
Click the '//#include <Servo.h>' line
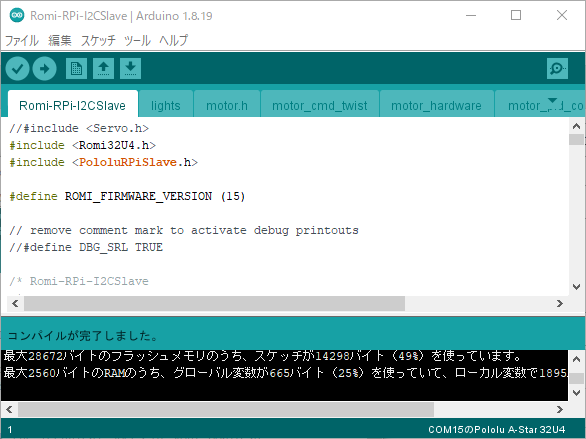click(x=79, y=128)
